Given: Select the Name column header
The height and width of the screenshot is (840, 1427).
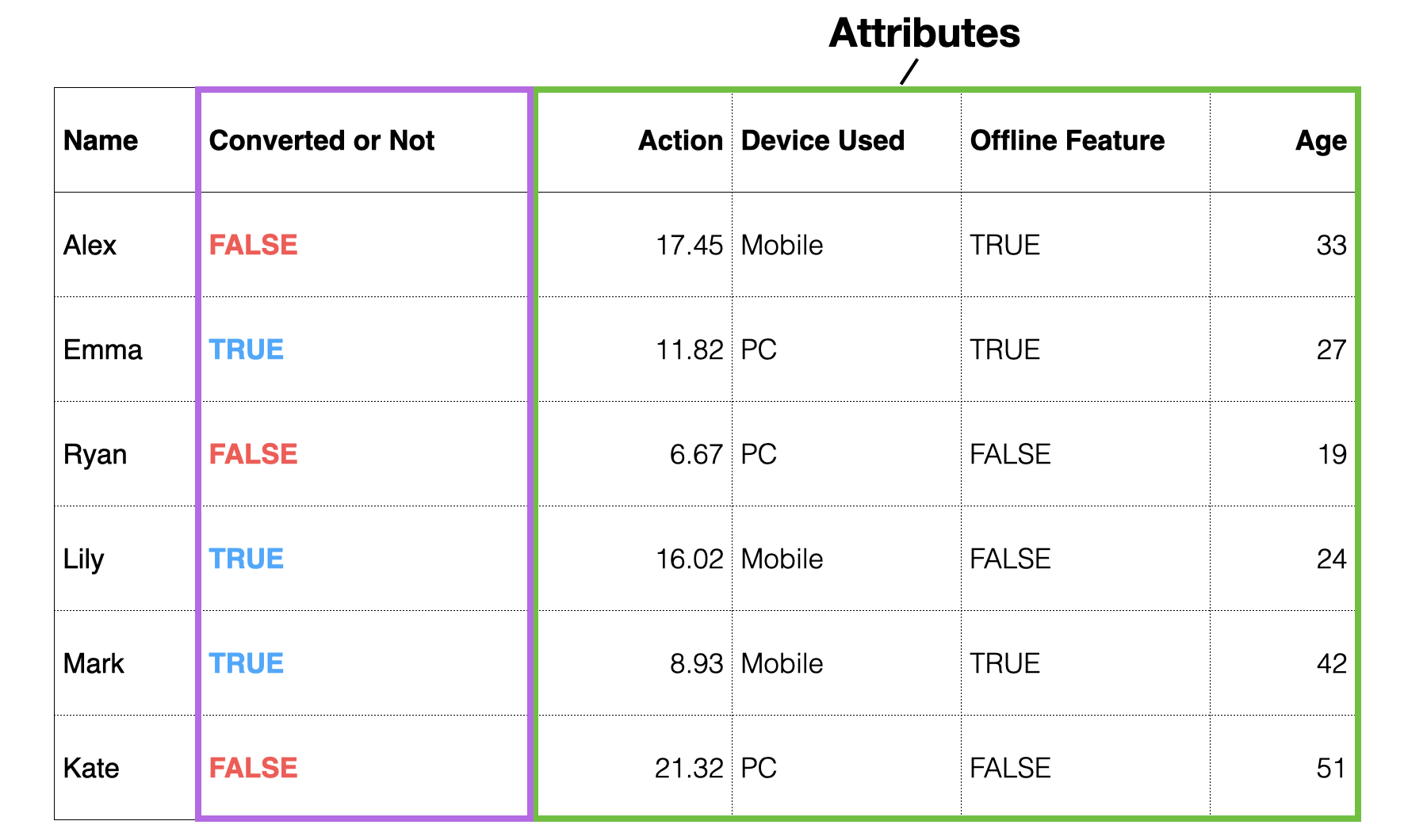Looking at the screenshot, I should pyautogui.click(x=101, y=140).
